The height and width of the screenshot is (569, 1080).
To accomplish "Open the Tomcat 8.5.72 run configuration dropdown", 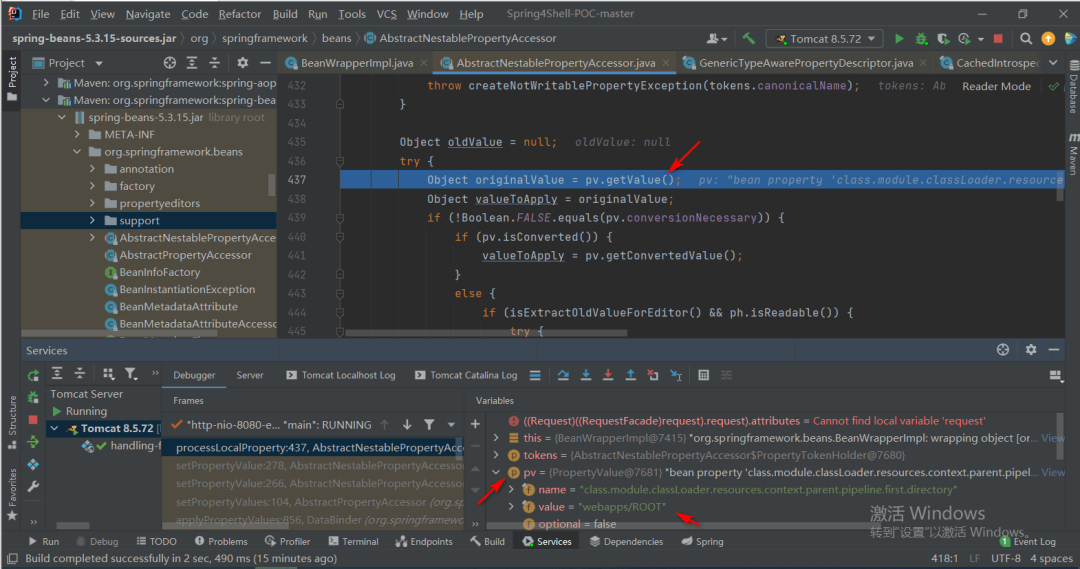I will click(x=824, y=39).
